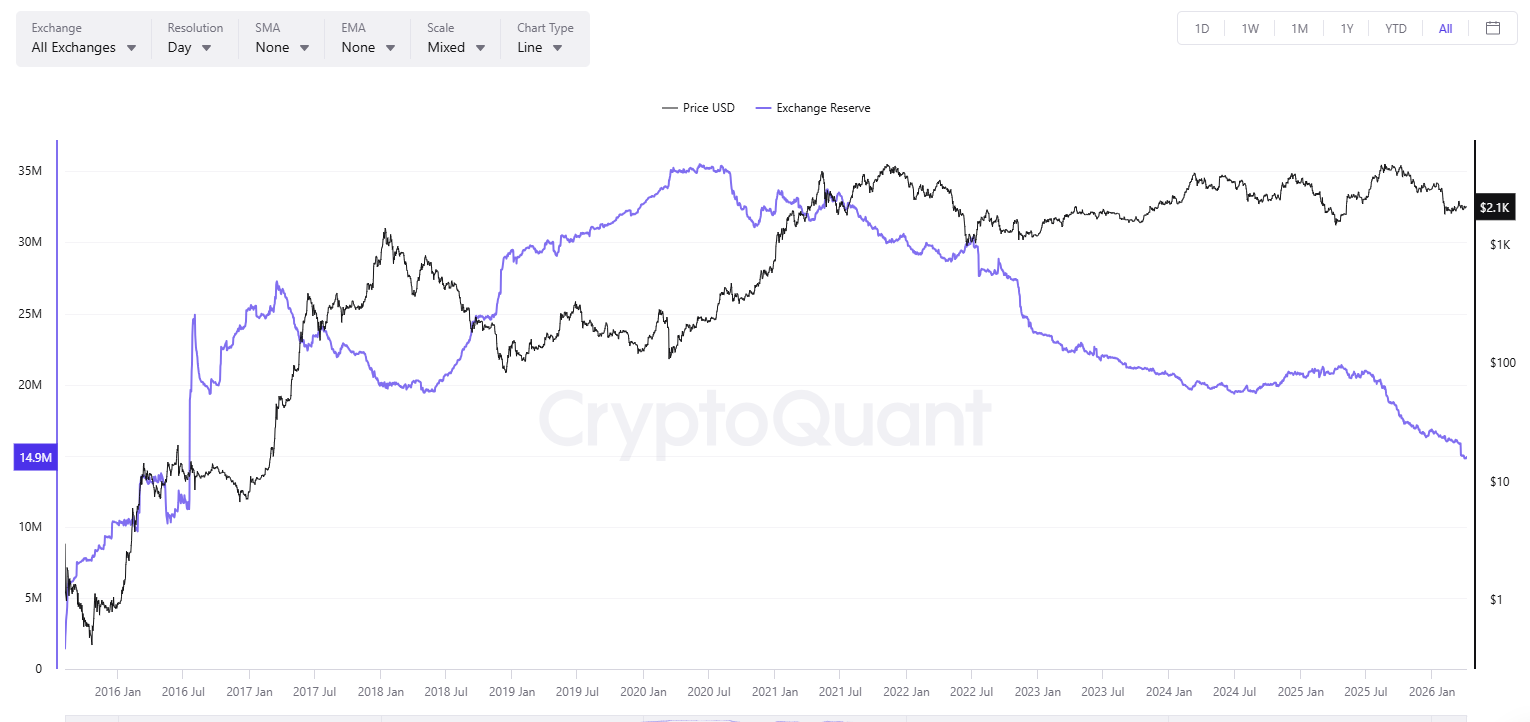Click the $2.1K price axis label

(1494, 207)
